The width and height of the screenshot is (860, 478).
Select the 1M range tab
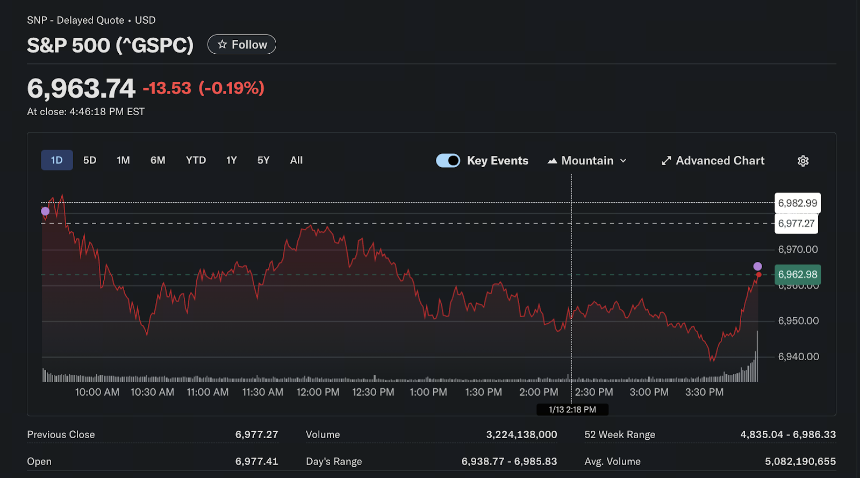click(x=123, y=160)
